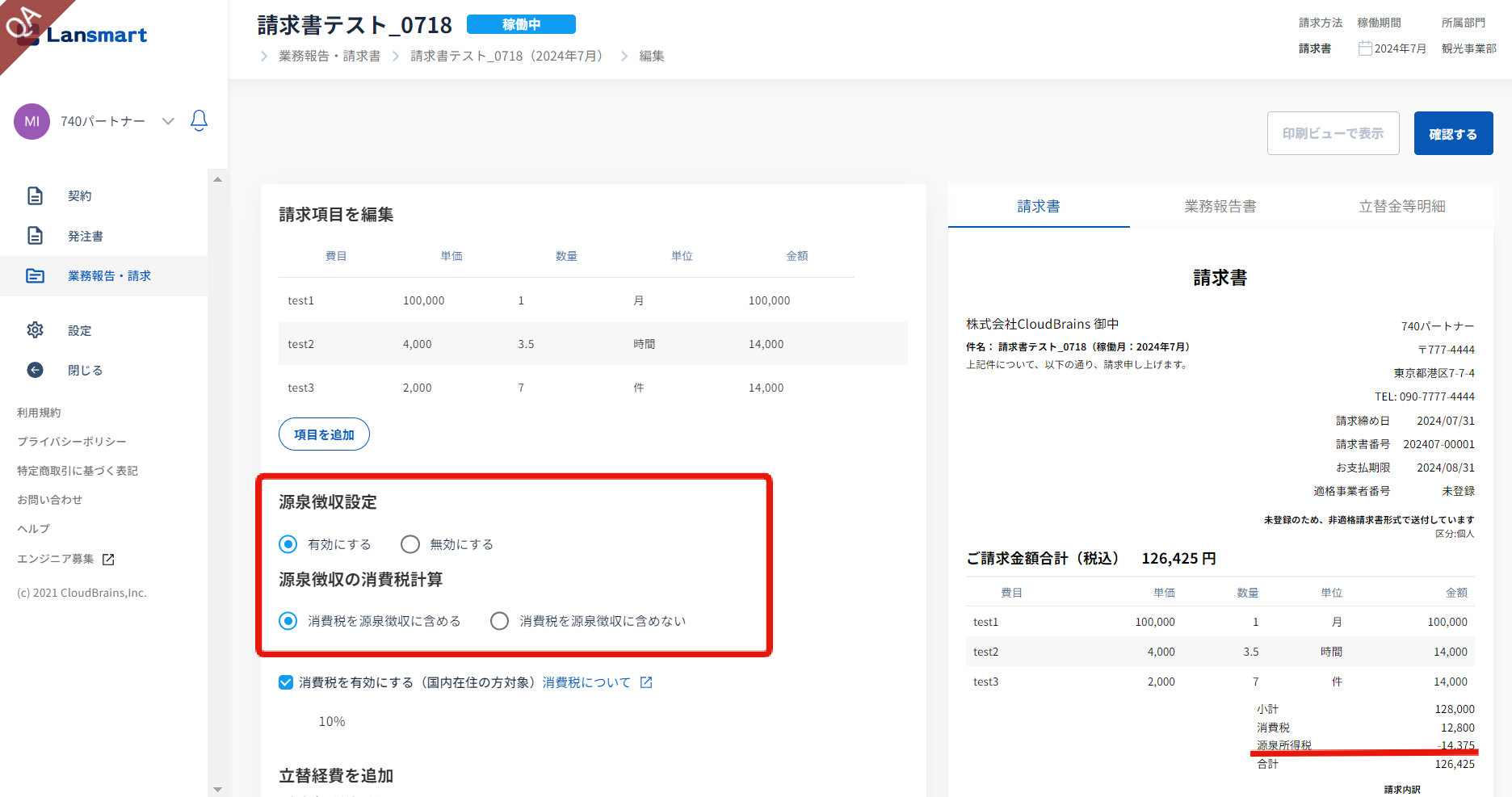Click the 閉じる back arrow icon
Image resolution: width=1512 pixels, height=797 pixels.
point(36,370)
